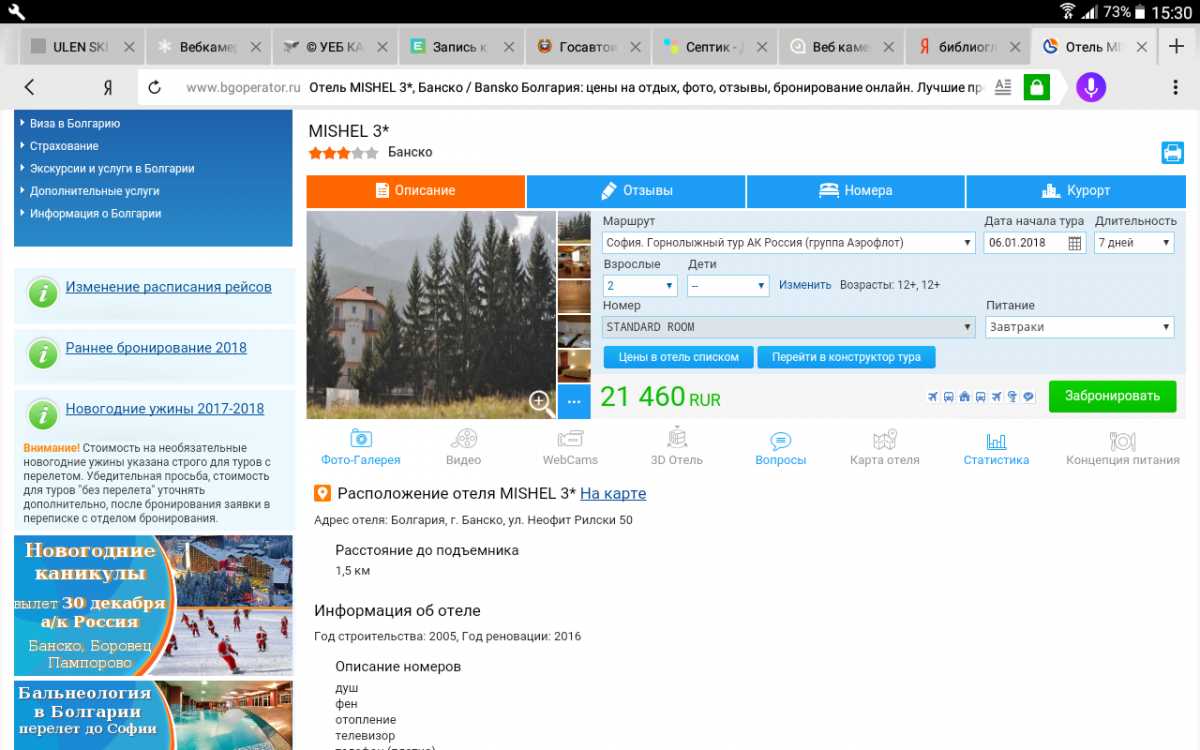Open the main hotel photo
The image size is (1200, 750).
[x=431, y=315]
